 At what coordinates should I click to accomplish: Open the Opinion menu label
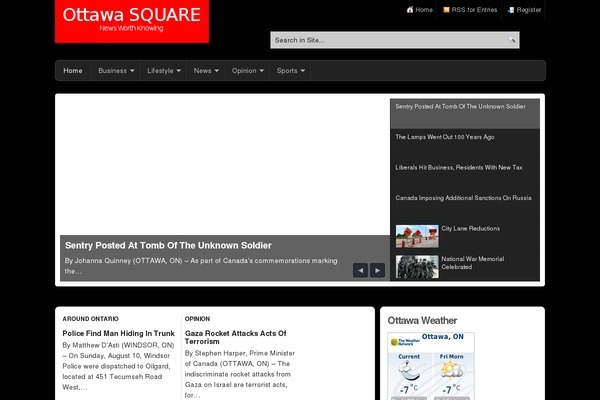244,71
